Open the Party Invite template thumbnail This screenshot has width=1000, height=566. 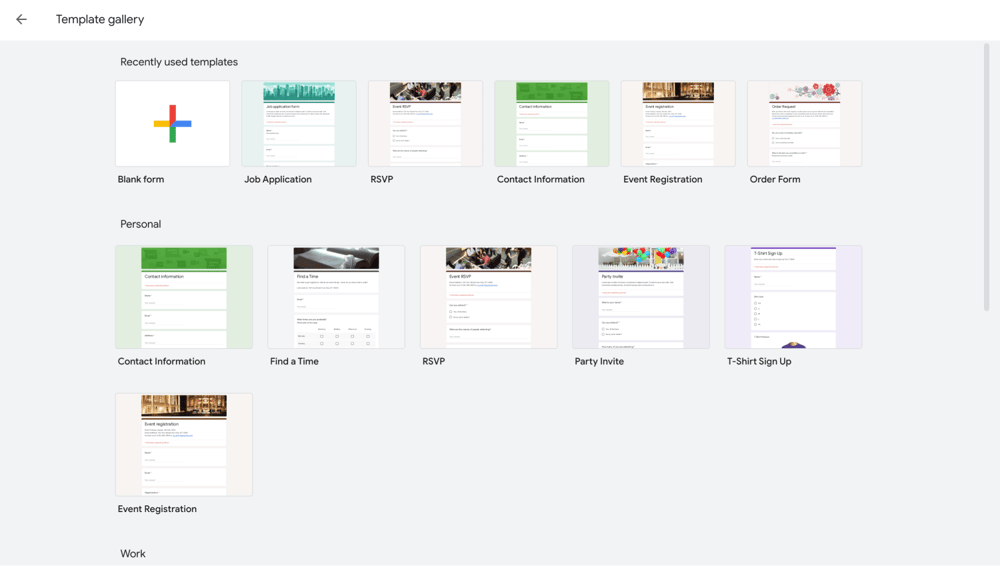(x=641, y=297)
